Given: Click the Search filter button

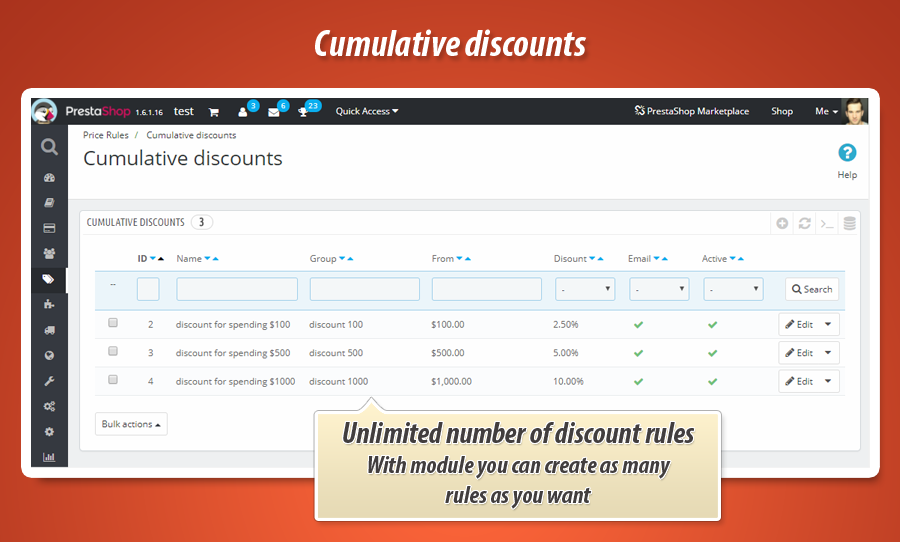Looking at the screenshot, I should click(x=811, y=289).
